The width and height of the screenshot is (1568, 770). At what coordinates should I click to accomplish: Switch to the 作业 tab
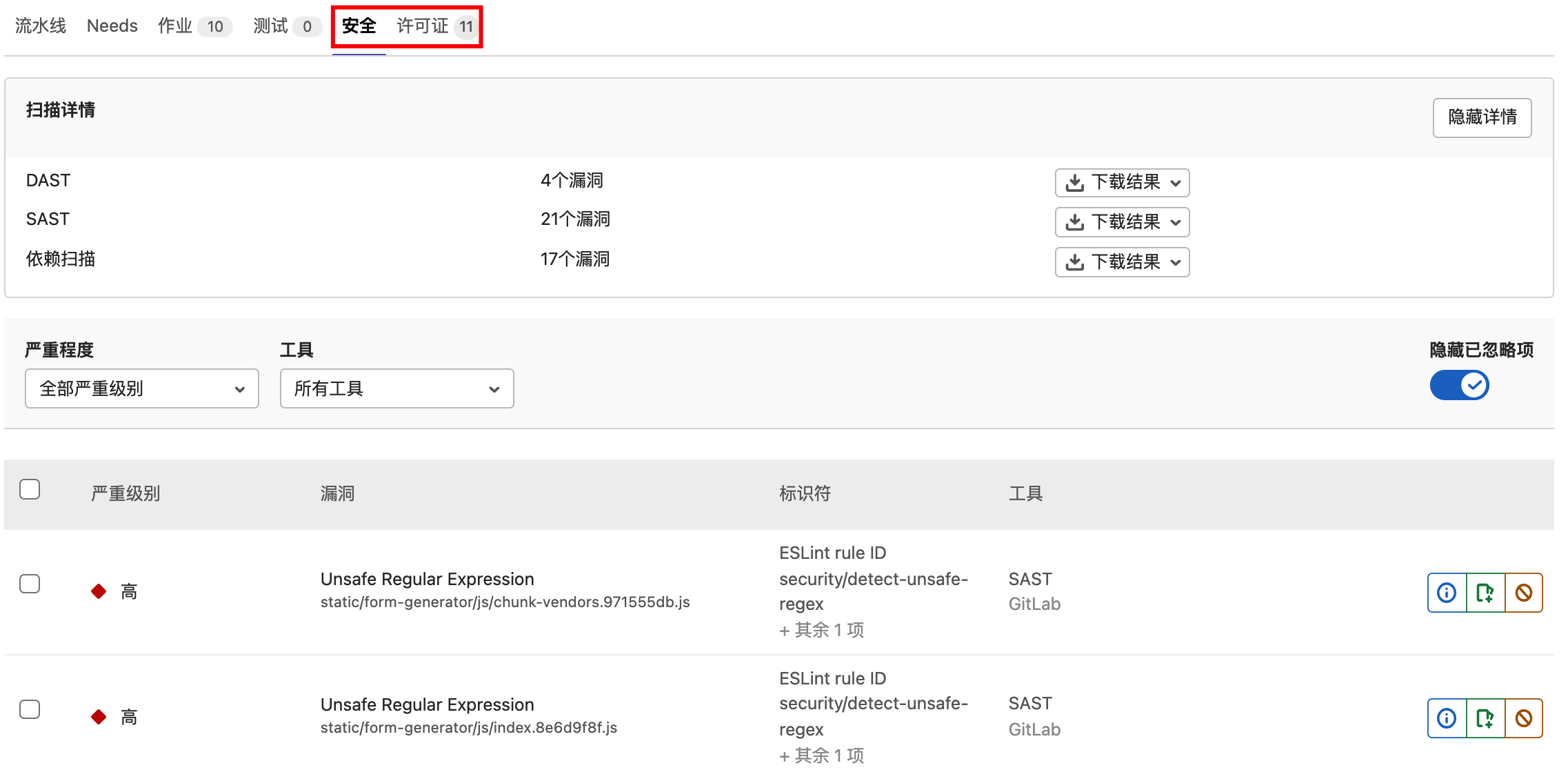coord(175,26)
